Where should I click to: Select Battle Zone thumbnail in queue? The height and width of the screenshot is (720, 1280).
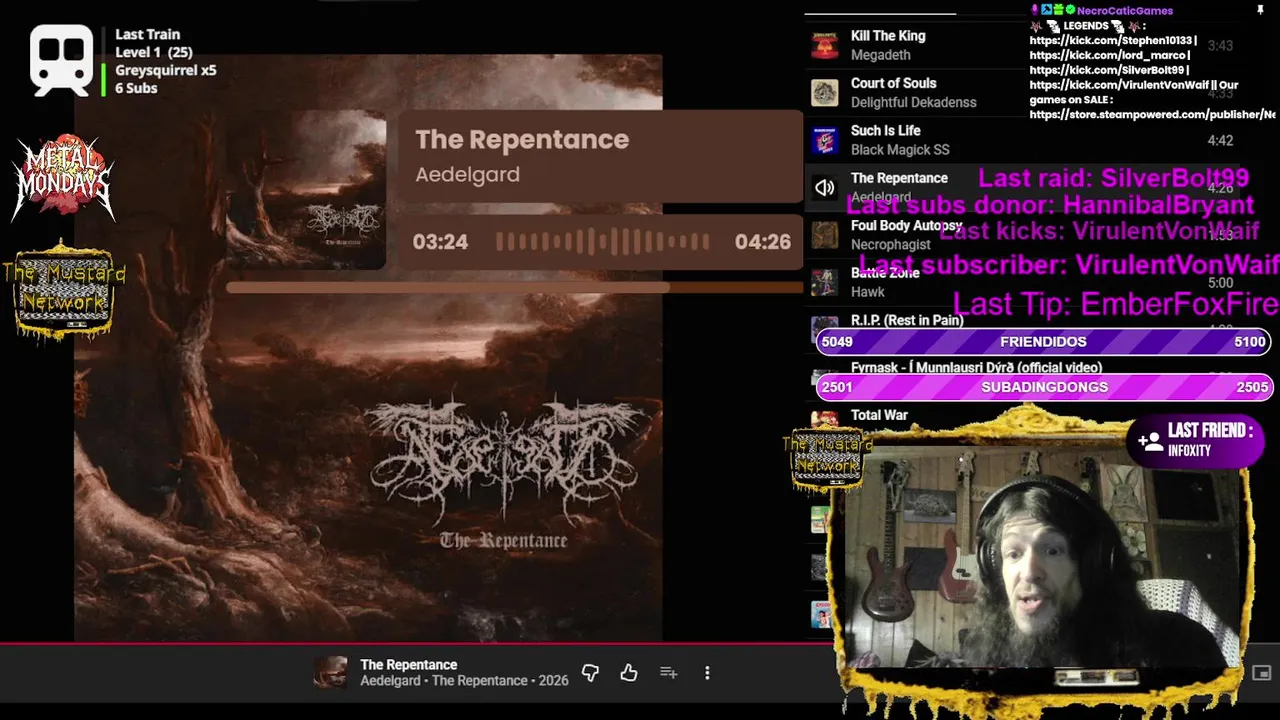pyautogui.click(x=824, y=282)
